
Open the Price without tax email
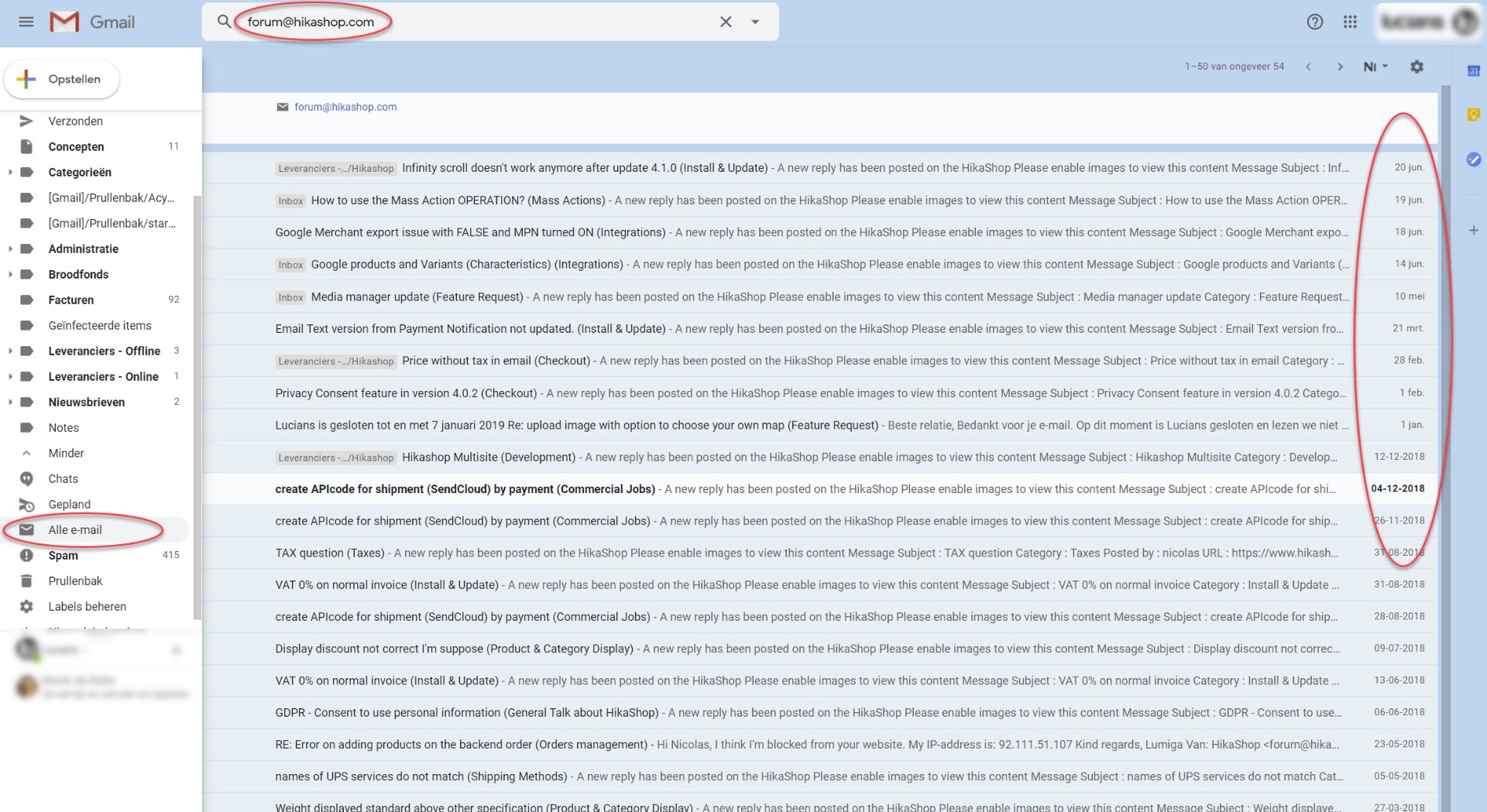click(x=819, y=361)
